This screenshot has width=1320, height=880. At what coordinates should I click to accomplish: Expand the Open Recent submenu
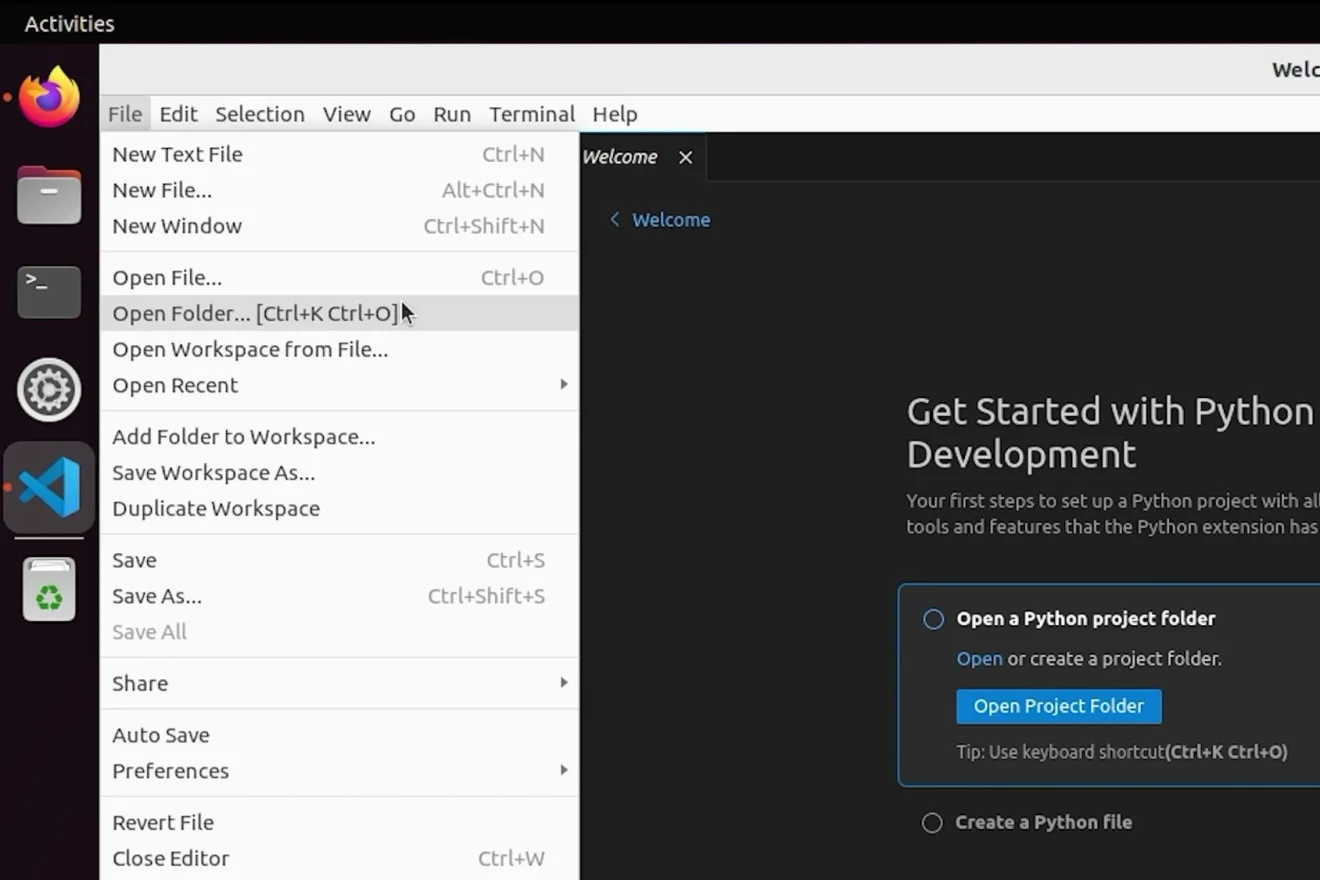pyautogui.click(x=339, y=385)
